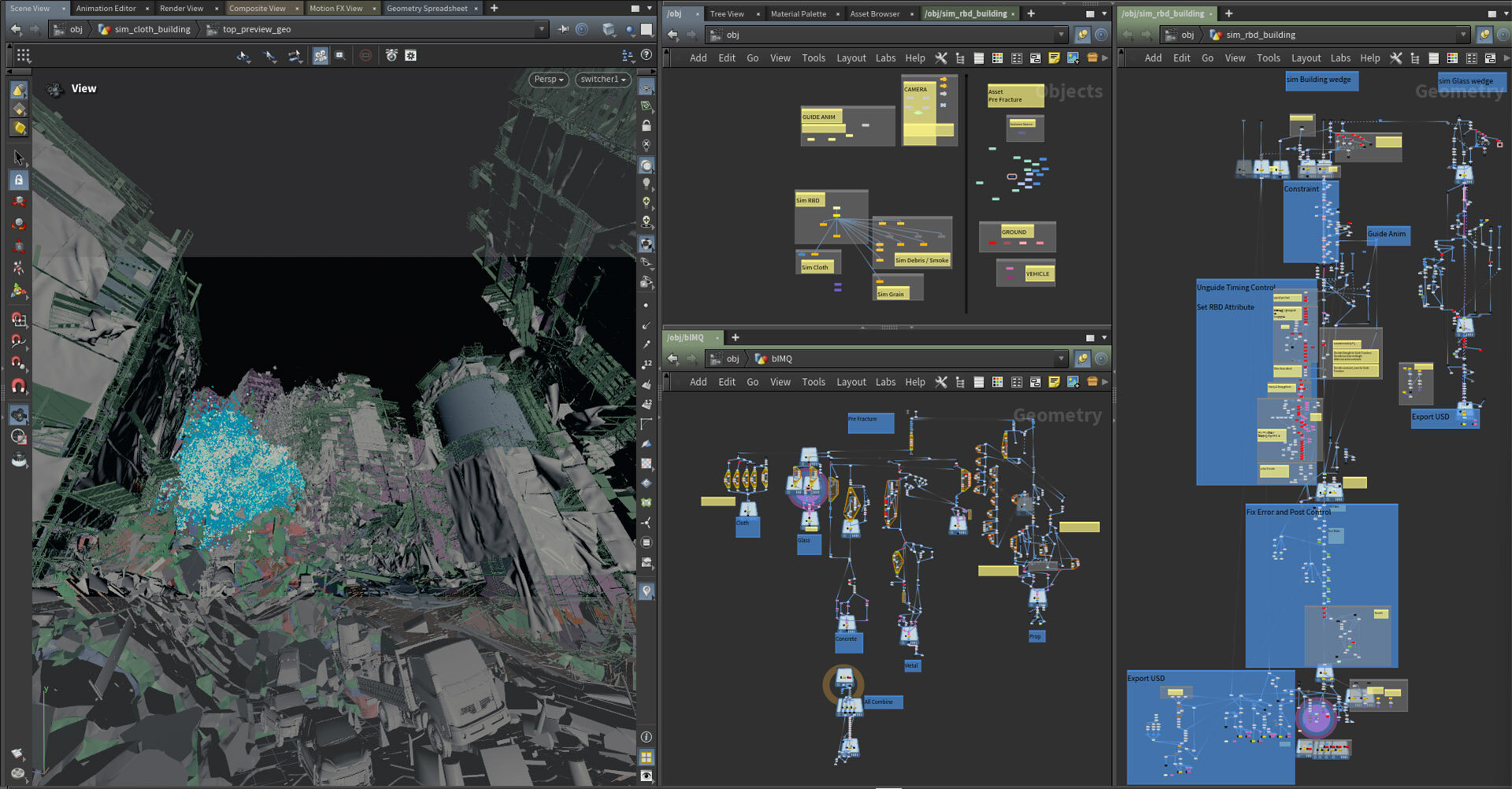Select the arrow Select tool in left toolbar
Viewport: 1512px width, 789px height.
click(x=19, y=157)
